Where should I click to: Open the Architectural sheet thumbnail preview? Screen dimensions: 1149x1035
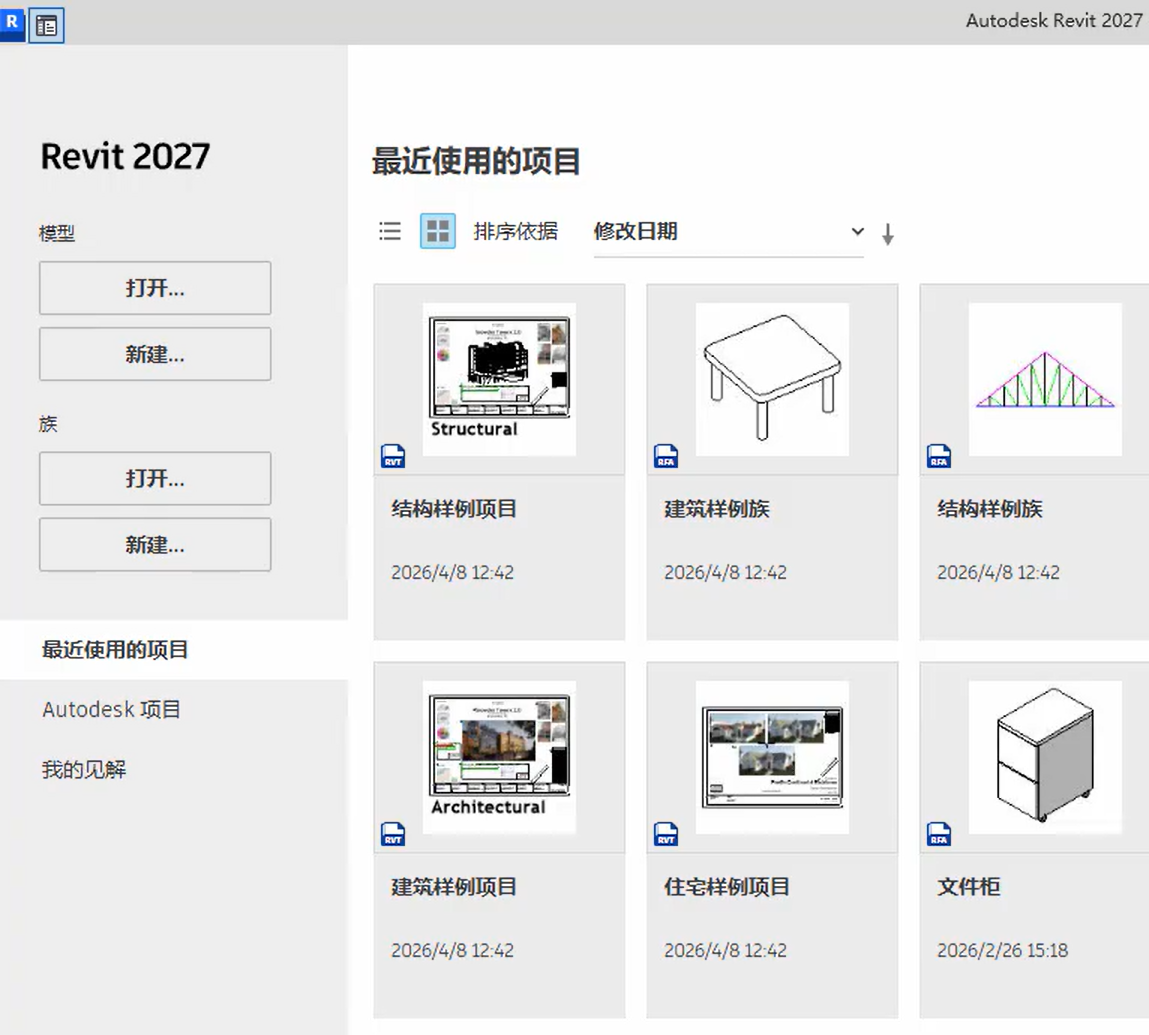tap(499, 757)
